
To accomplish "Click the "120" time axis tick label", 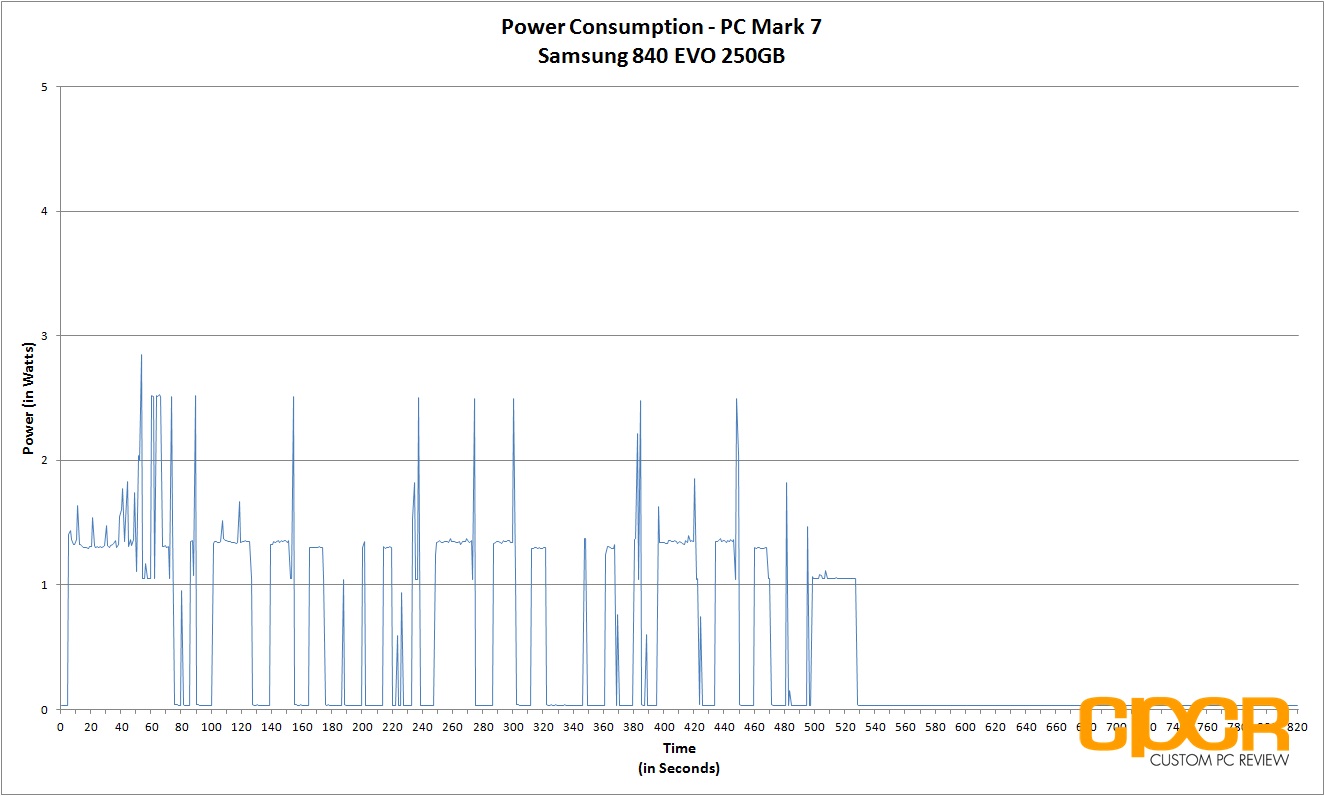I will click(x=241, y=727).
